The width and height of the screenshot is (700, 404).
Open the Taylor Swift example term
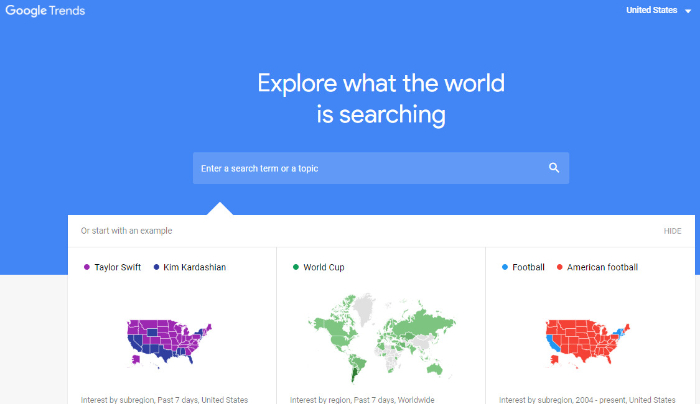point(117,267)
